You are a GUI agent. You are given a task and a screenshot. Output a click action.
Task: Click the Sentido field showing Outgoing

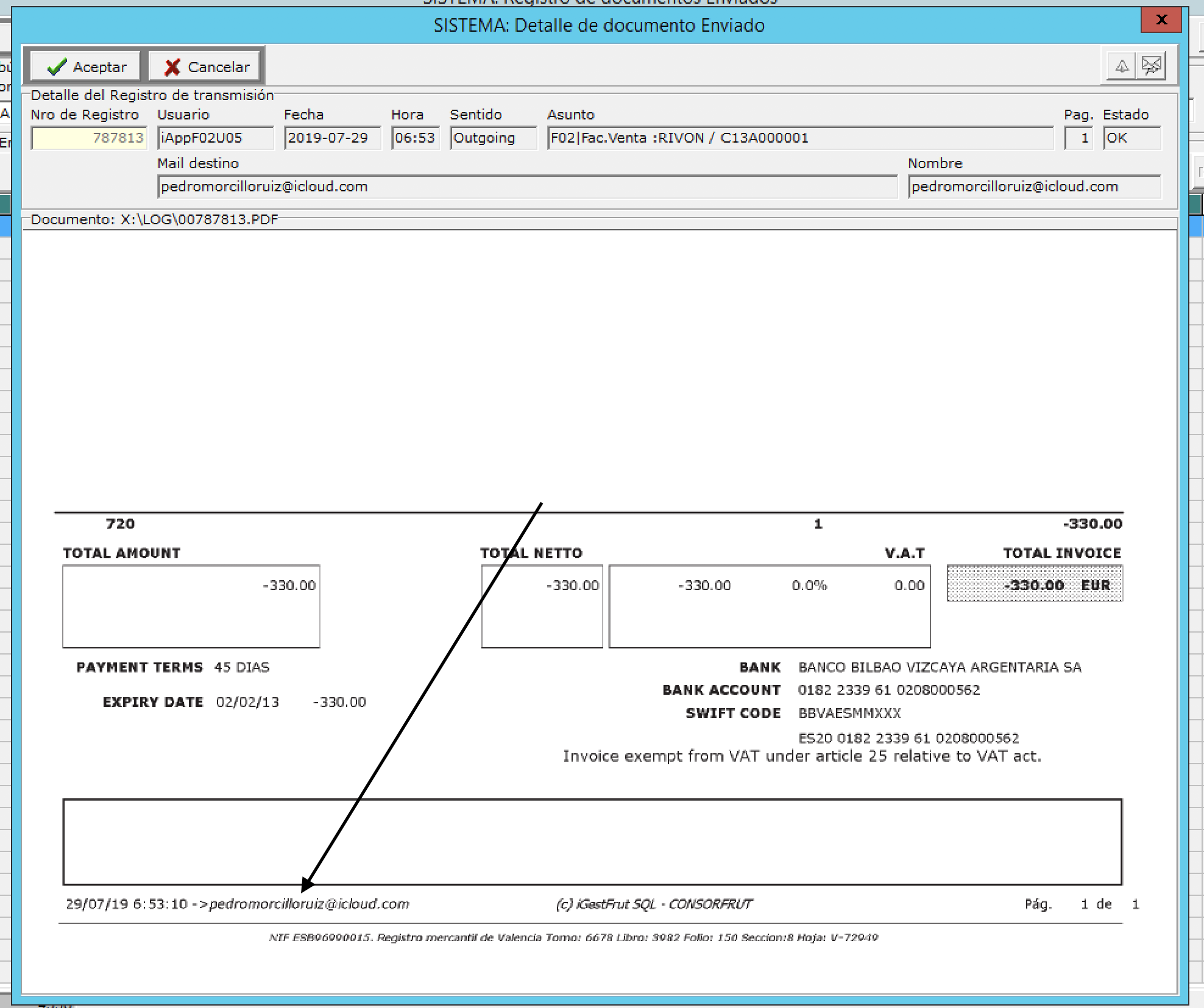tap(493, 138)
